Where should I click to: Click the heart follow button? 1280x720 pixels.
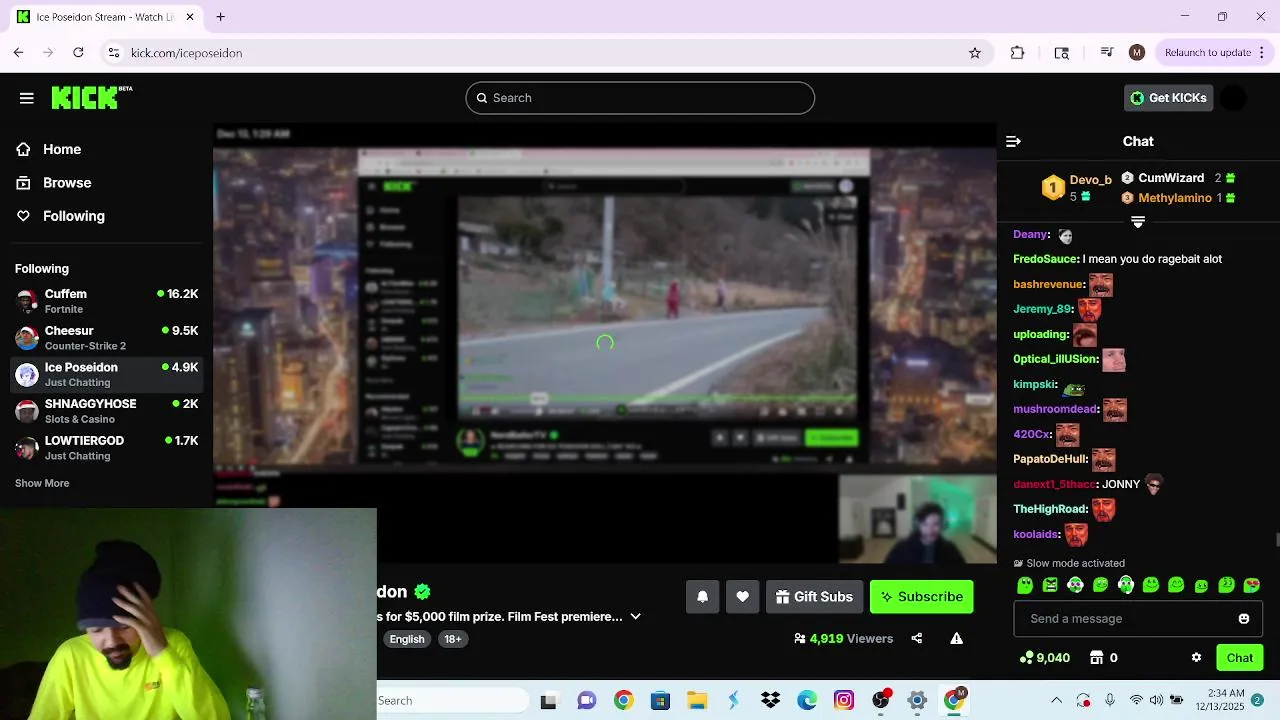742,597
